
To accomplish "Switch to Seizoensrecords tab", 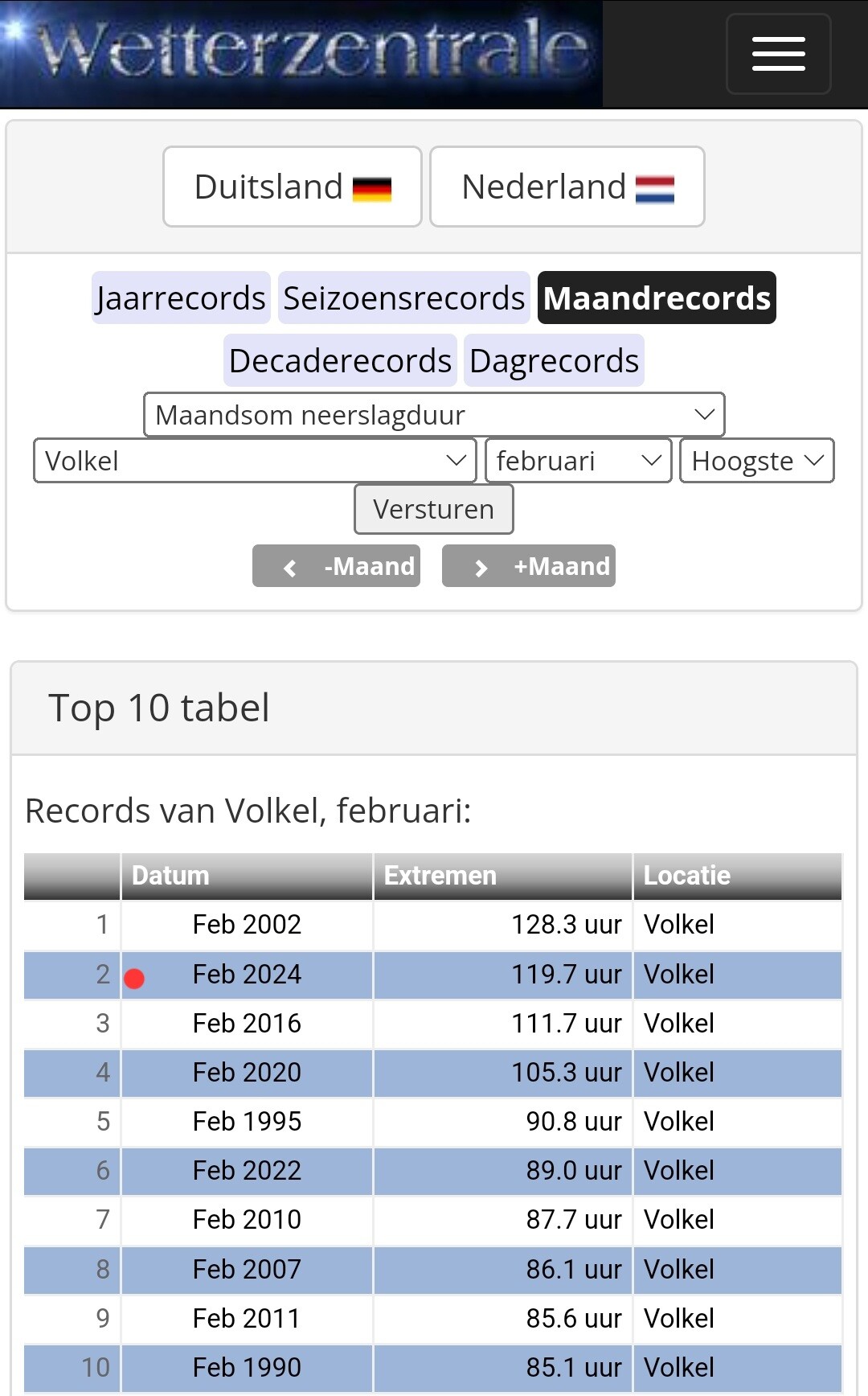I will [403, 298].
